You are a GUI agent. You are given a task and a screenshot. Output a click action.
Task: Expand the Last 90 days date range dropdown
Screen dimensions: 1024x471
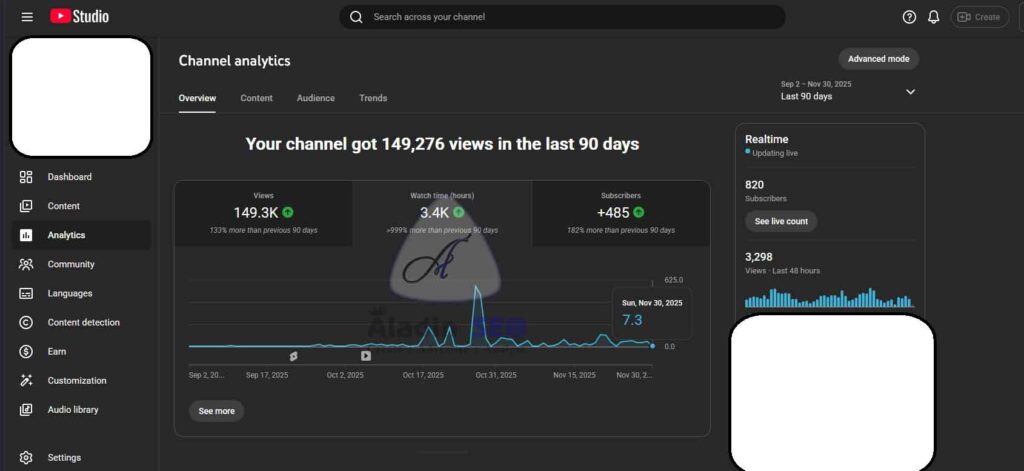(909, 91)
